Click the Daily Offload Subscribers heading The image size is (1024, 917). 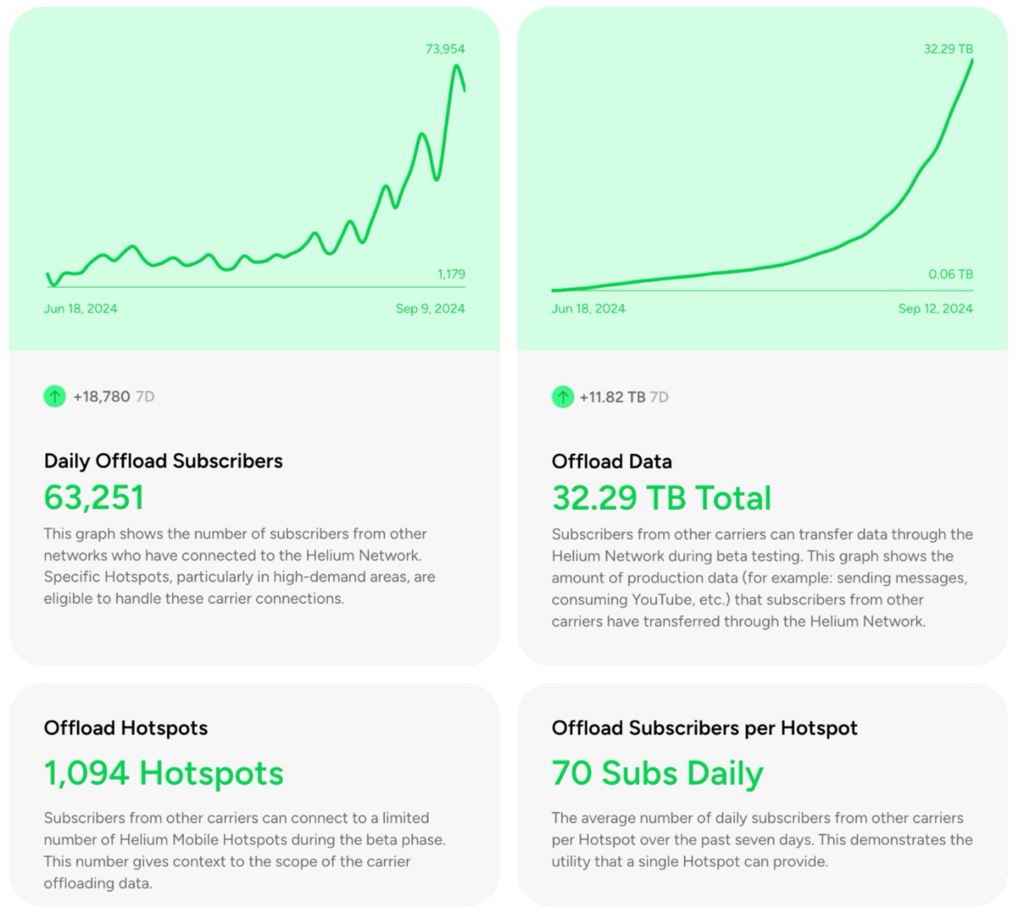point(163,461)
